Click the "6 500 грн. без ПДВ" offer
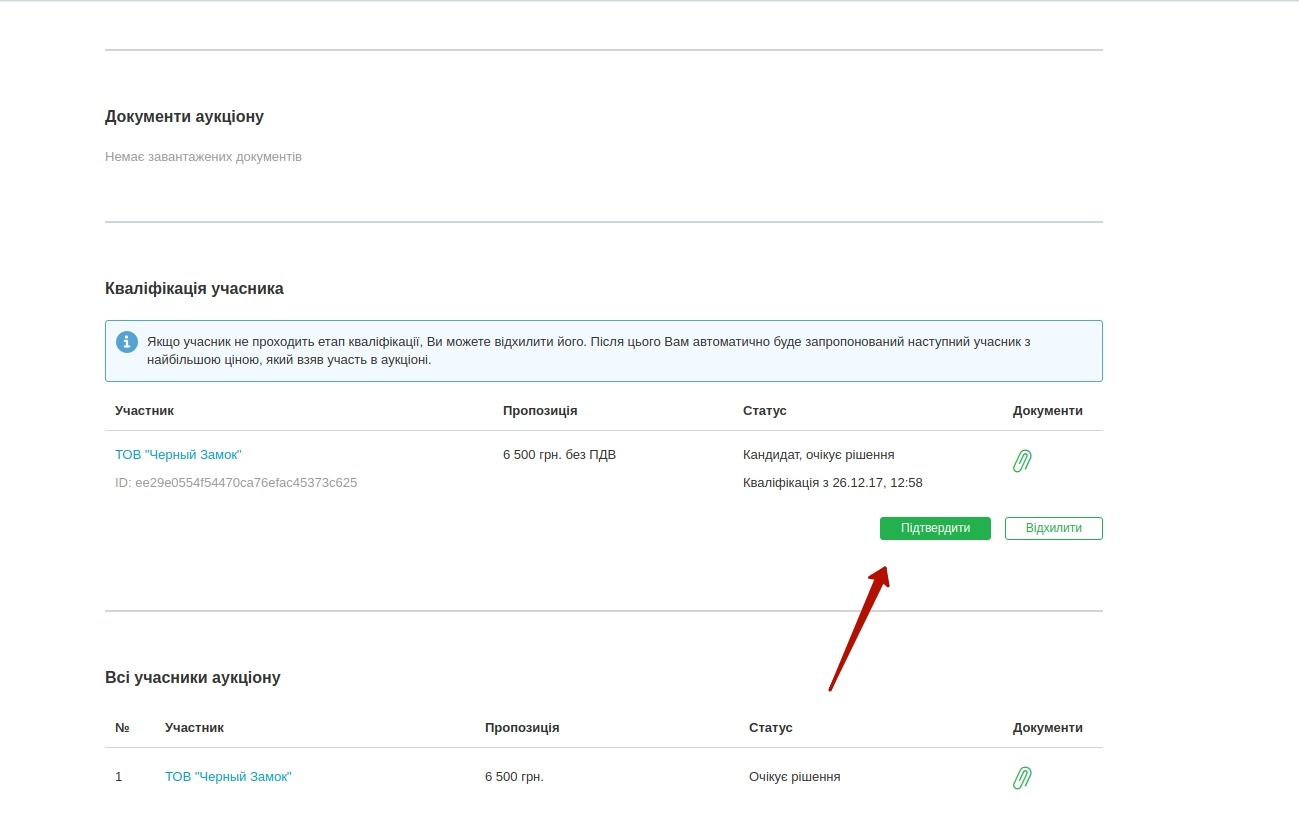This screenshot has width=1299, height=837. click(x=559, y=455)
